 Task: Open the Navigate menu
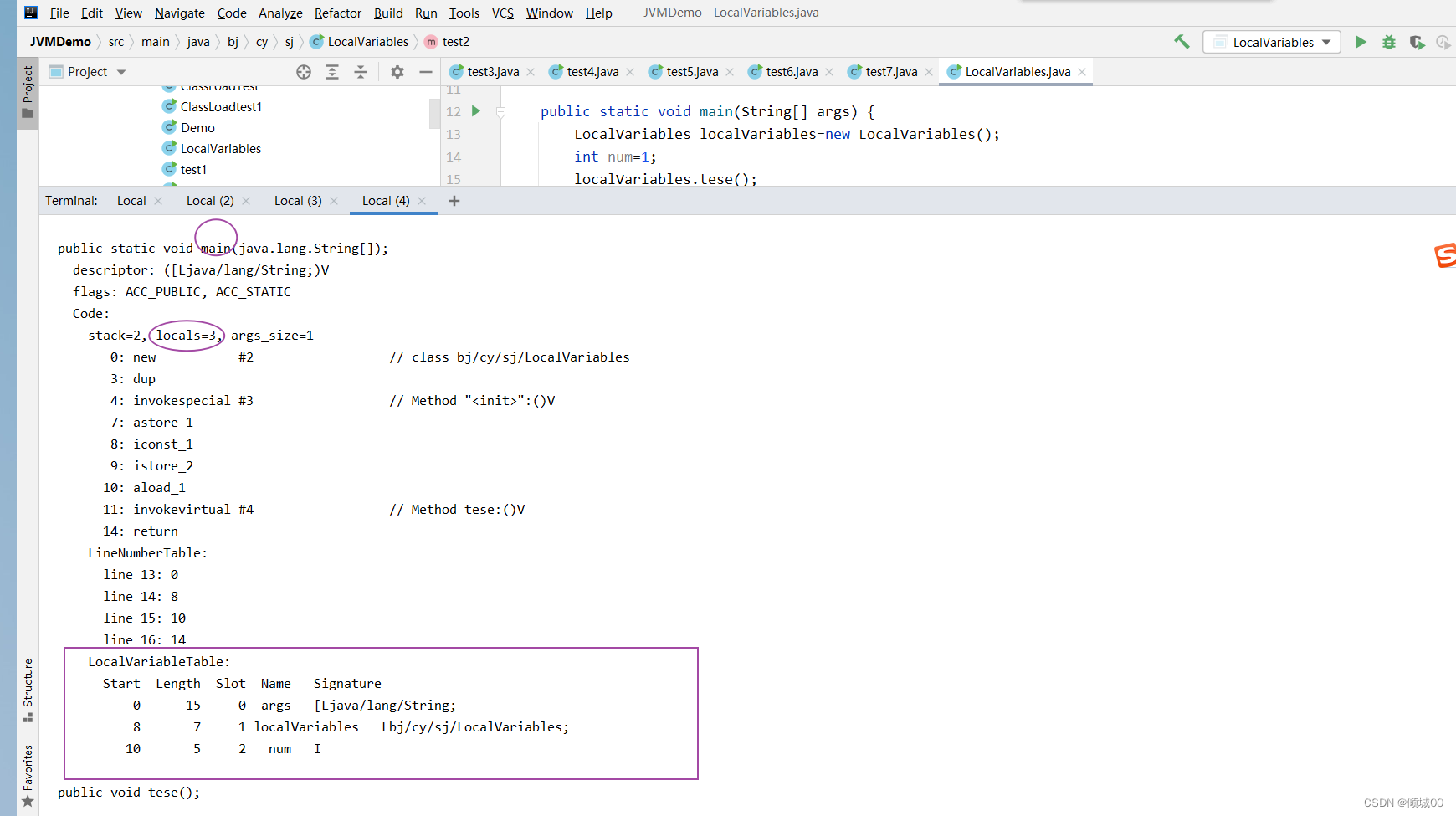(x=180, y=13)
